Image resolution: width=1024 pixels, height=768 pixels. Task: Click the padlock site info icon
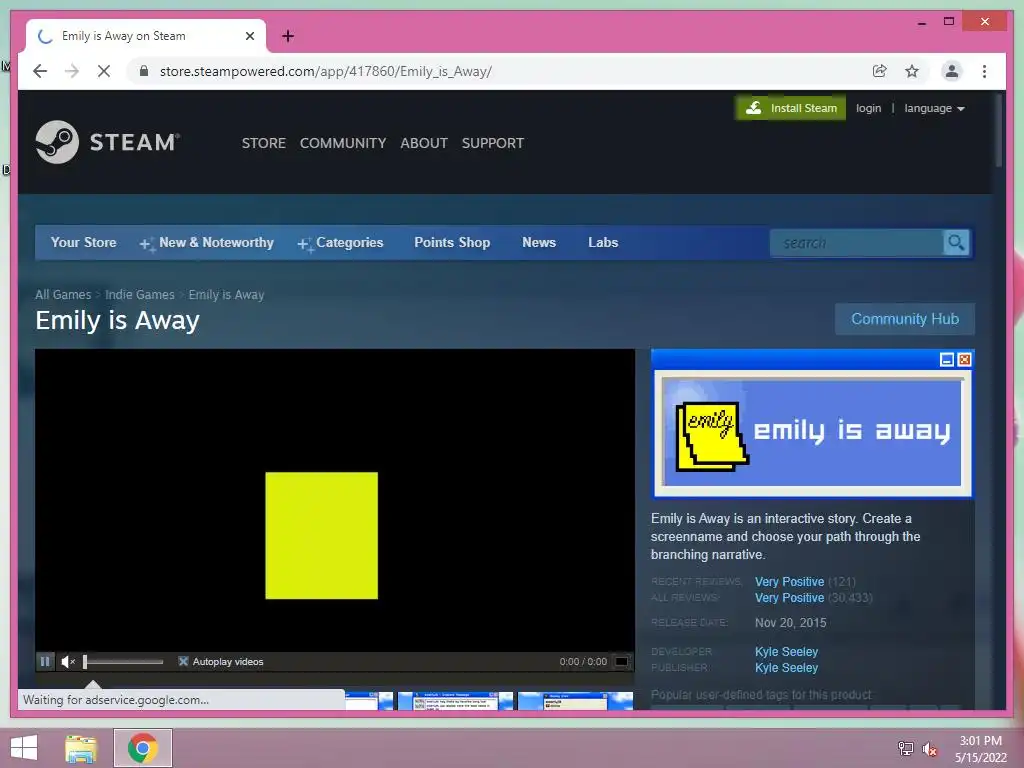click(x=144, y=71)
